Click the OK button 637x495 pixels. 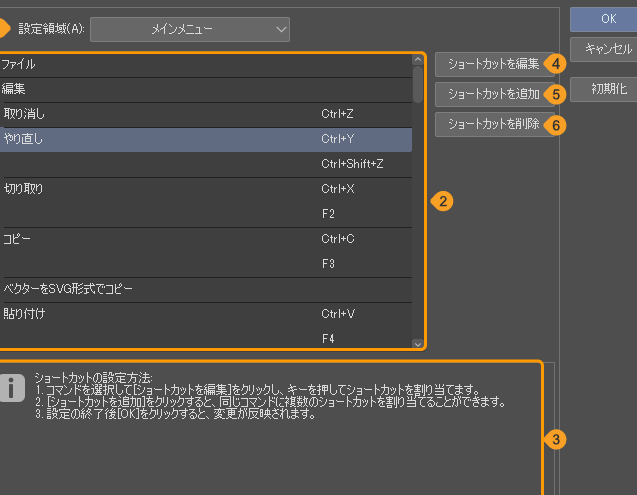604,19
